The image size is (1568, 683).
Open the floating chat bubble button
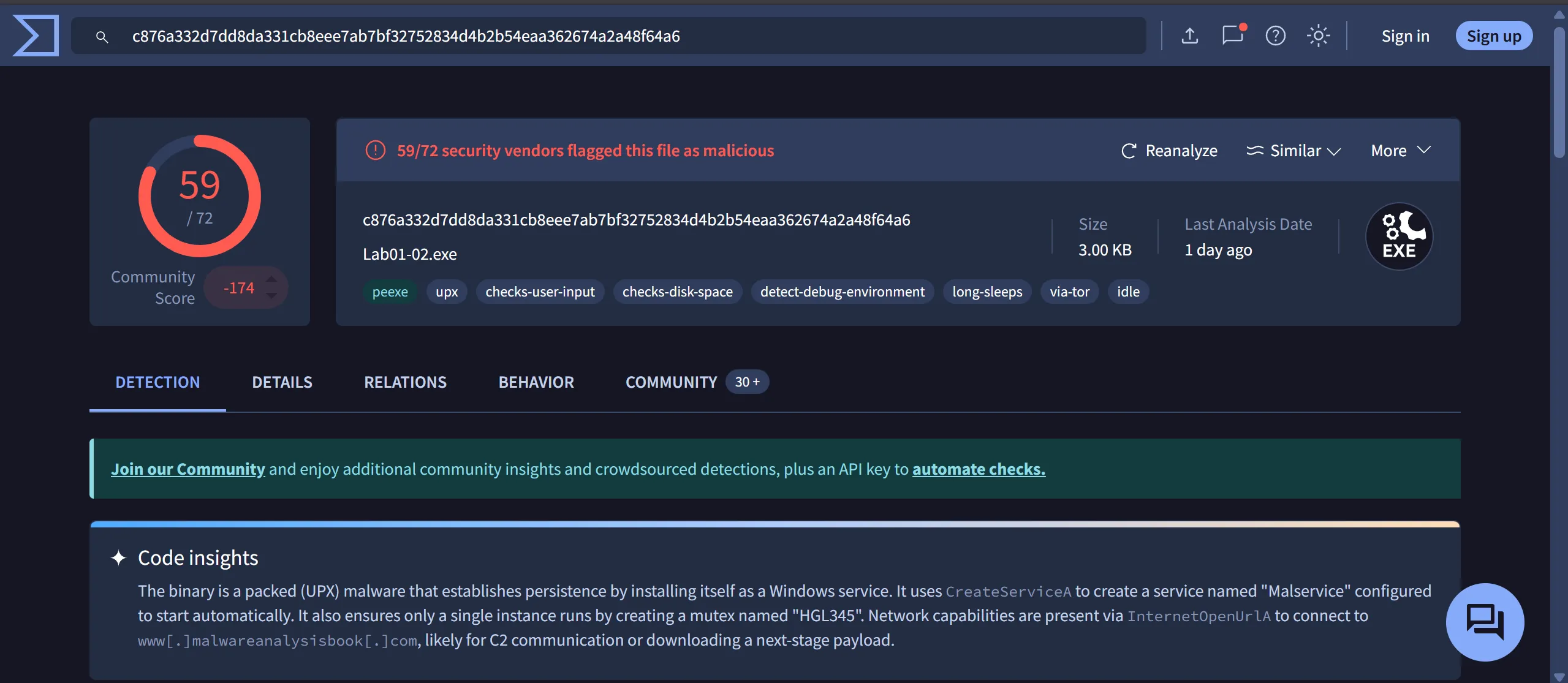(x=1485, y=622)
